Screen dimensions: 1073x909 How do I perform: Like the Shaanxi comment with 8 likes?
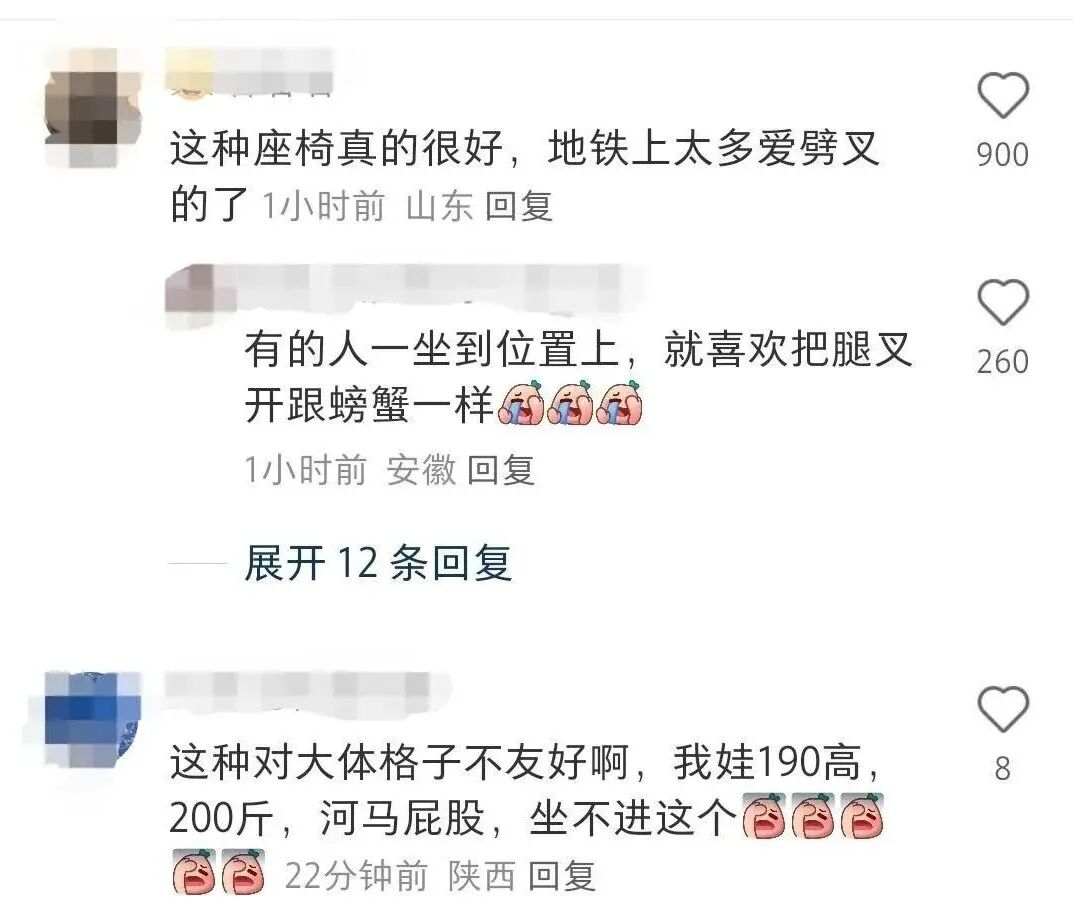(x=1003, y=709)
